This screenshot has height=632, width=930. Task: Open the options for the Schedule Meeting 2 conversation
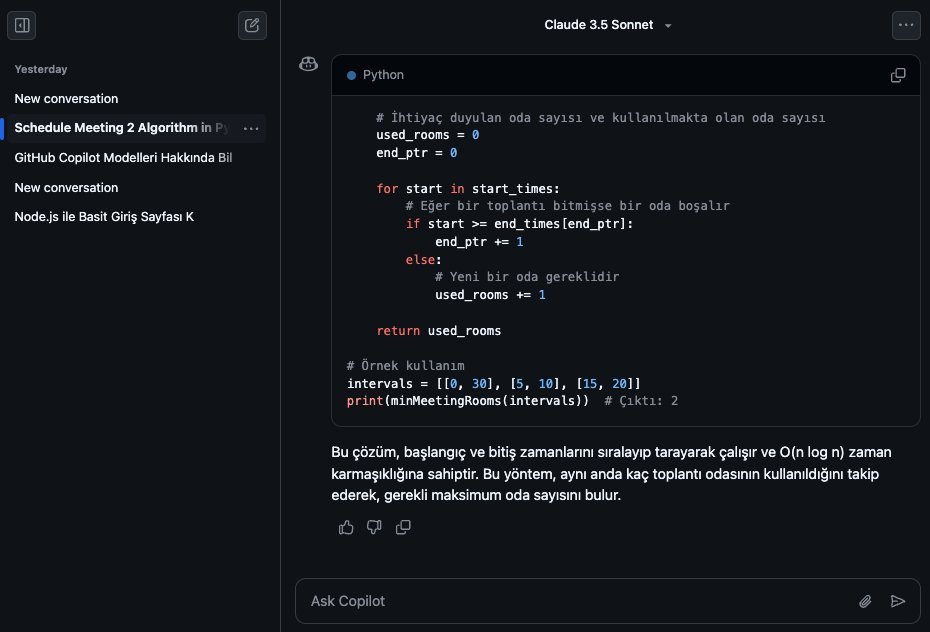coord(251,128)
